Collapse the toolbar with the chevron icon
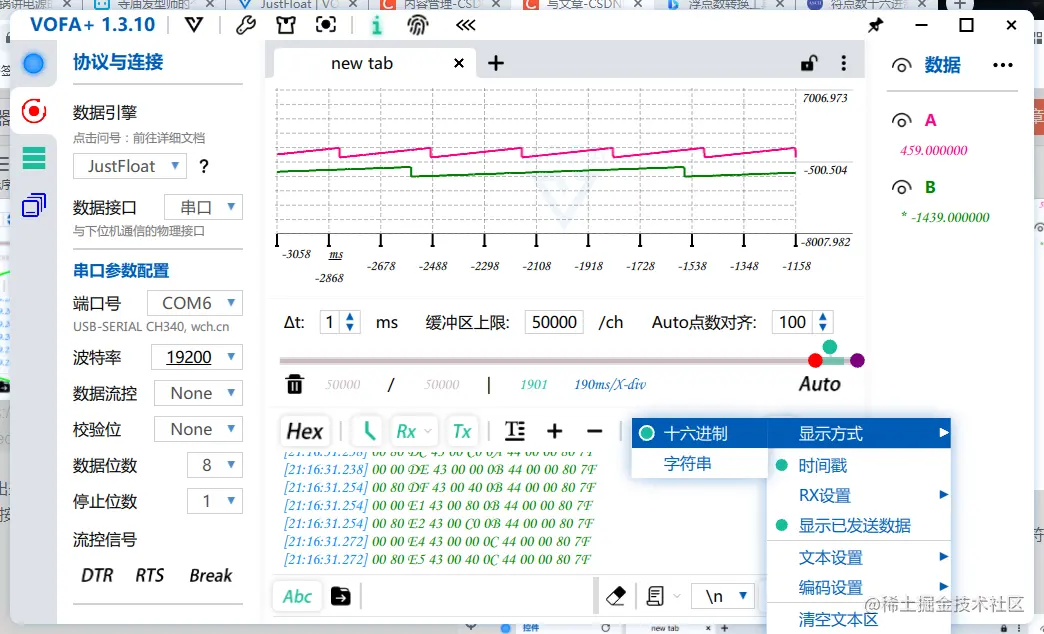This screenshot has width=1044, height=634. pos(464,26)
